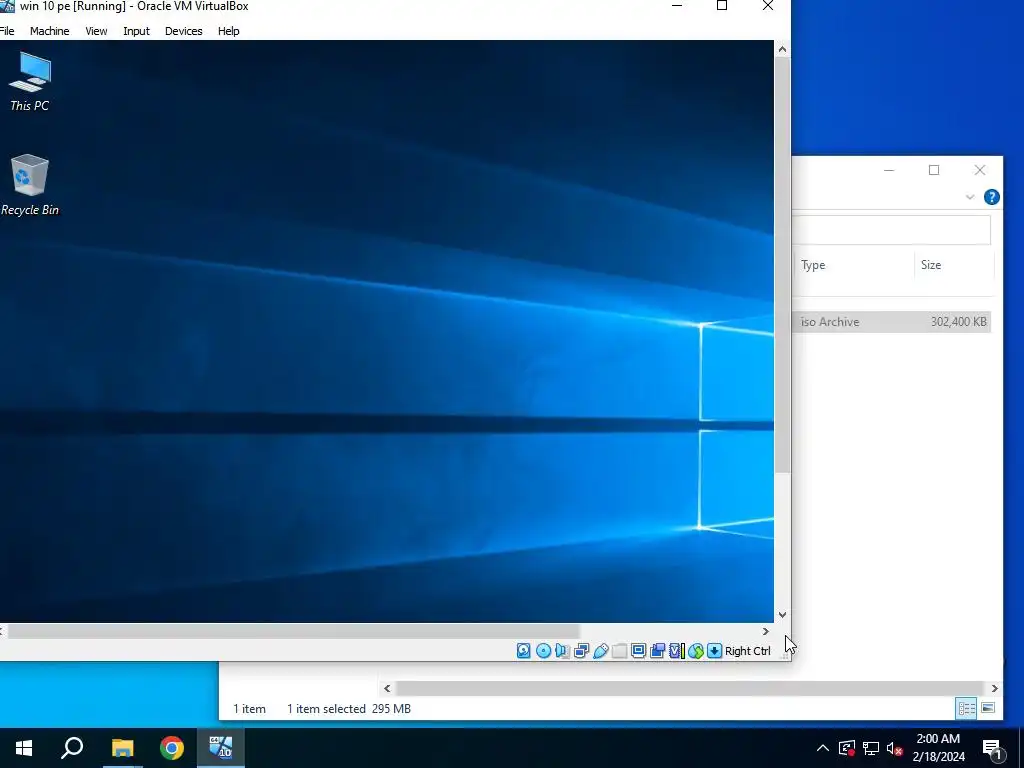This screenshot has height=768, width=1024.
Task: Switch Explorer to large thumbnails view icon
Action: (x=988, y=708)
